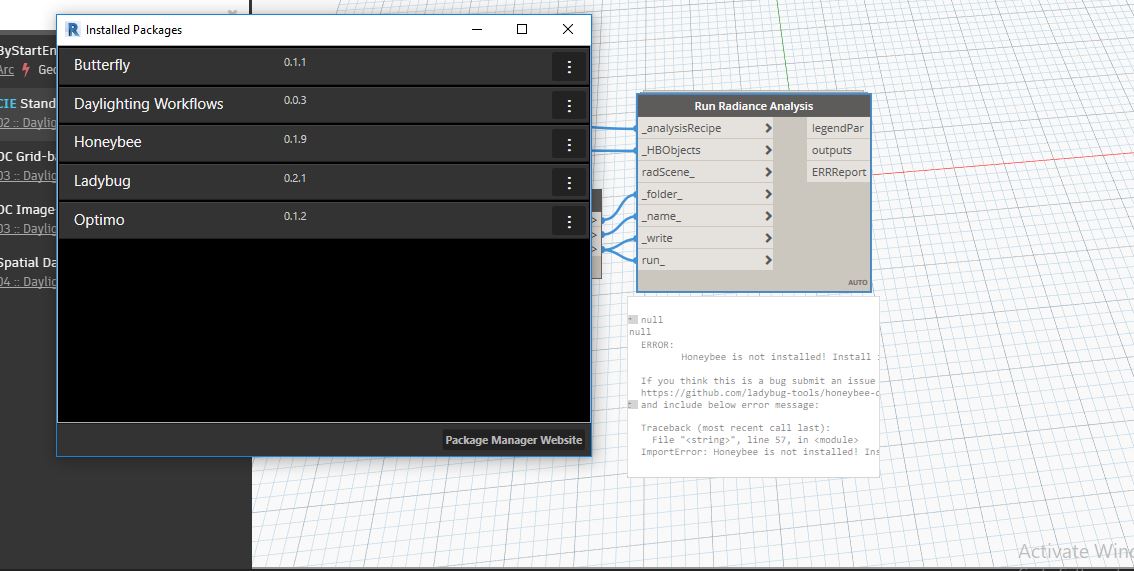Click the AUTO lacing label on node
This screenshot has width=1134, height=571.
pyautogui.click(x=858, y=283)
